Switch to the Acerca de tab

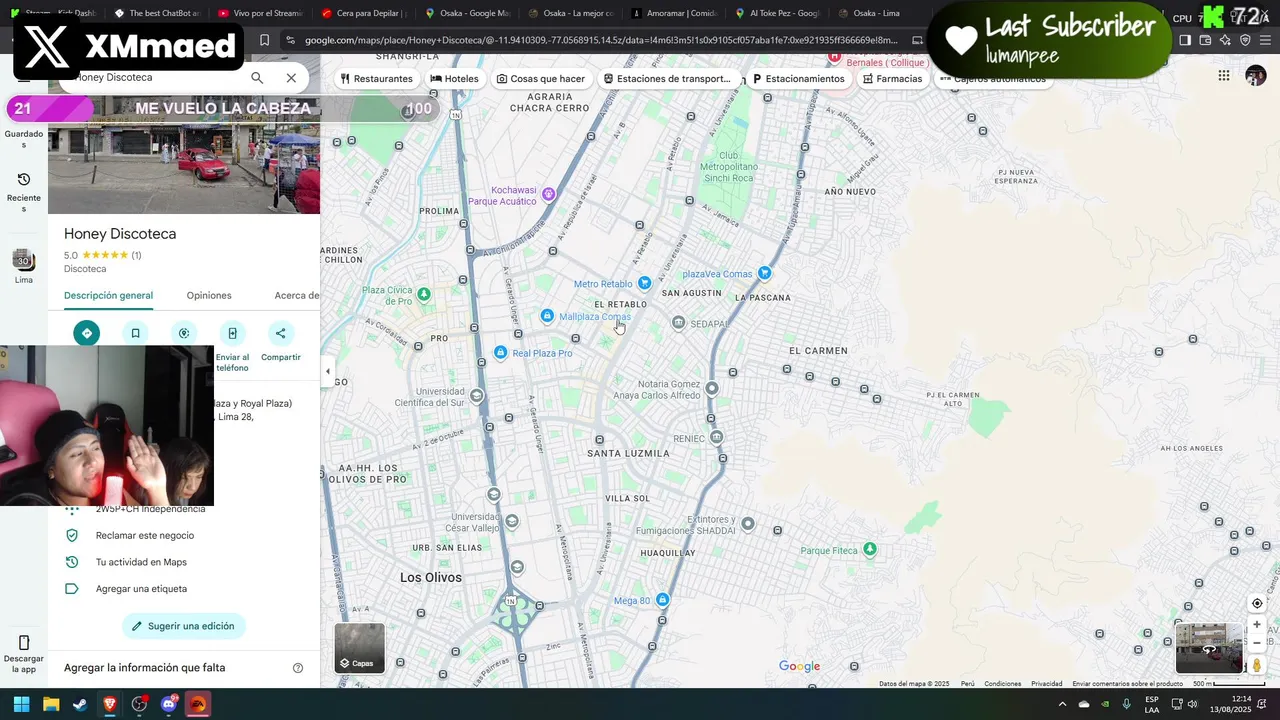point(297,296)
